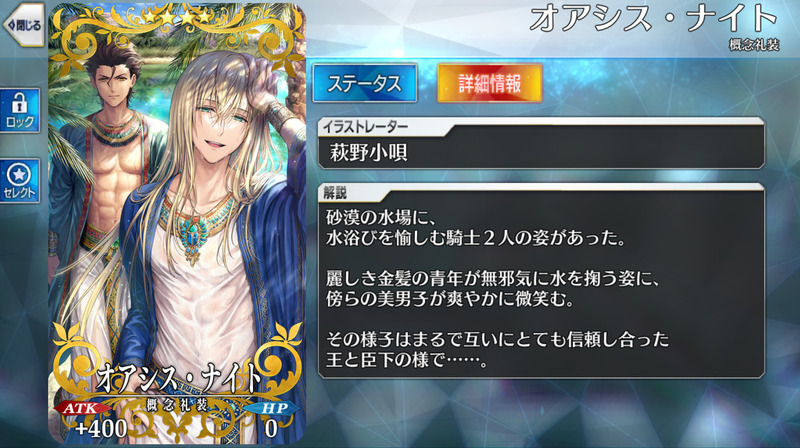The height and width of the screenshot is (448, 800).
Task: Click the back arrow on 閉じる button
Action: click(x=11, y=24)
